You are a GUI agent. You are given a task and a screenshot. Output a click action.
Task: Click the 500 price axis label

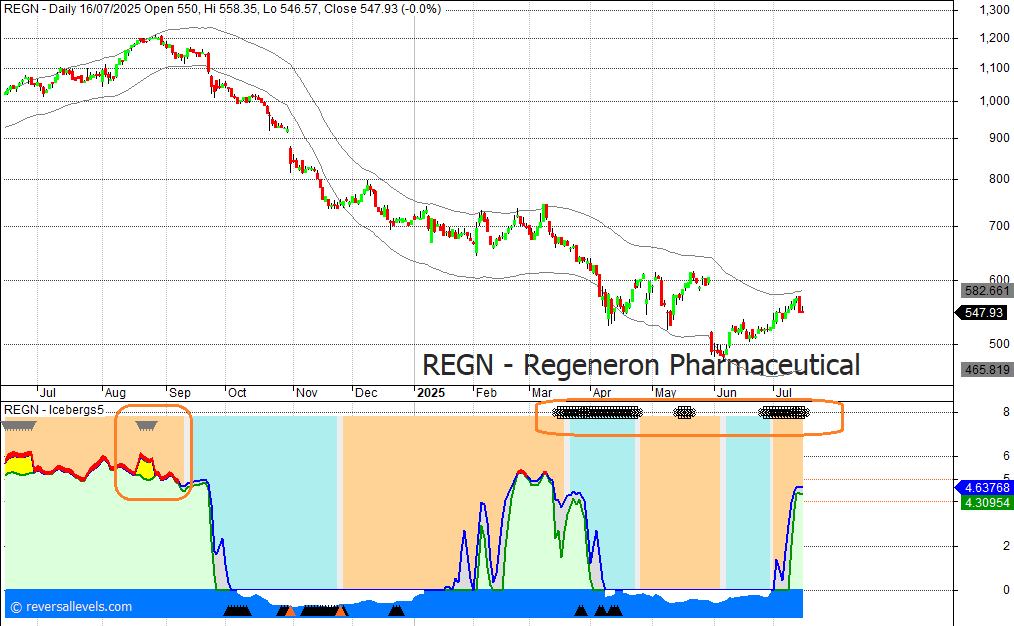pyautogui.click(x=999, y=344)
